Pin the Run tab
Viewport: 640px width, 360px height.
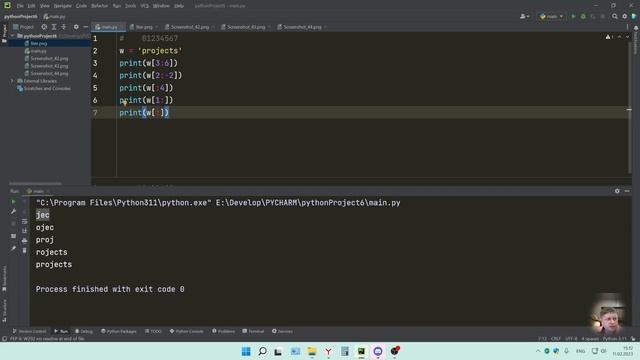[13, 248]
